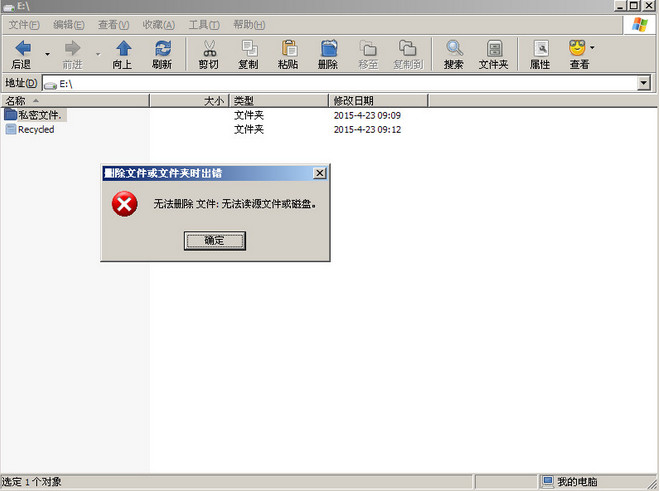The image size is (660, 491).
Task: Click 我的电脑 icon in status bar
Action: point(548,481)
